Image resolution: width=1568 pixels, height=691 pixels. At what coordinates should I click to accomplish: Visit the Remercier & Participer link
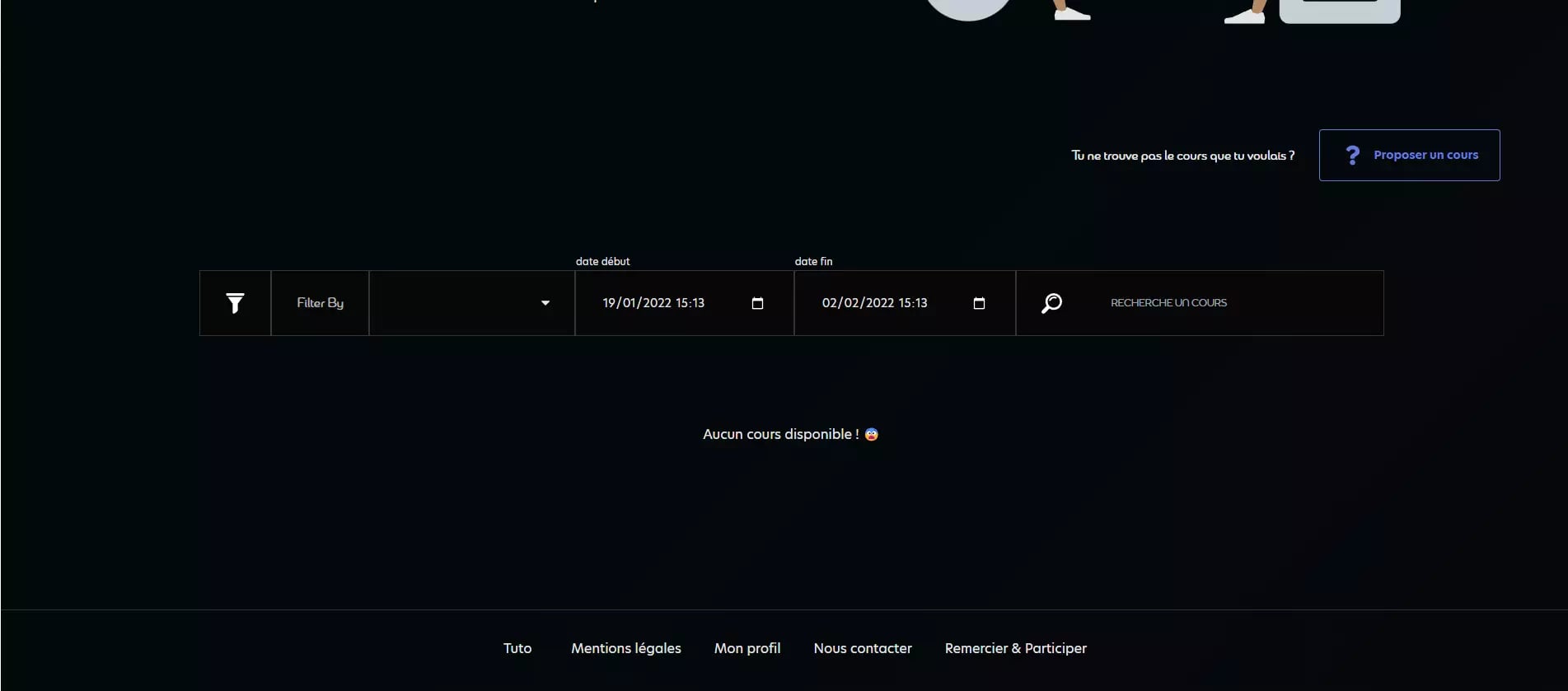tap(1015, 648)
